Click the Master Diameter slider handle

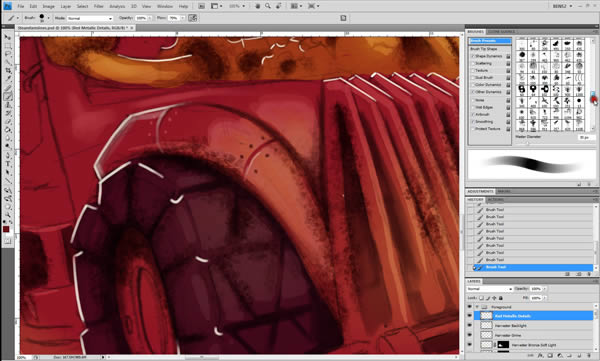(527, 143)
